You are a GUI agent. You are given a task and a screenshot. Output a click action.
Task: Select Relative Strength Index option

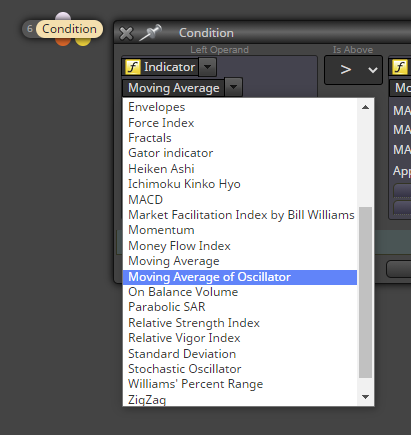(x=240, y=323)
